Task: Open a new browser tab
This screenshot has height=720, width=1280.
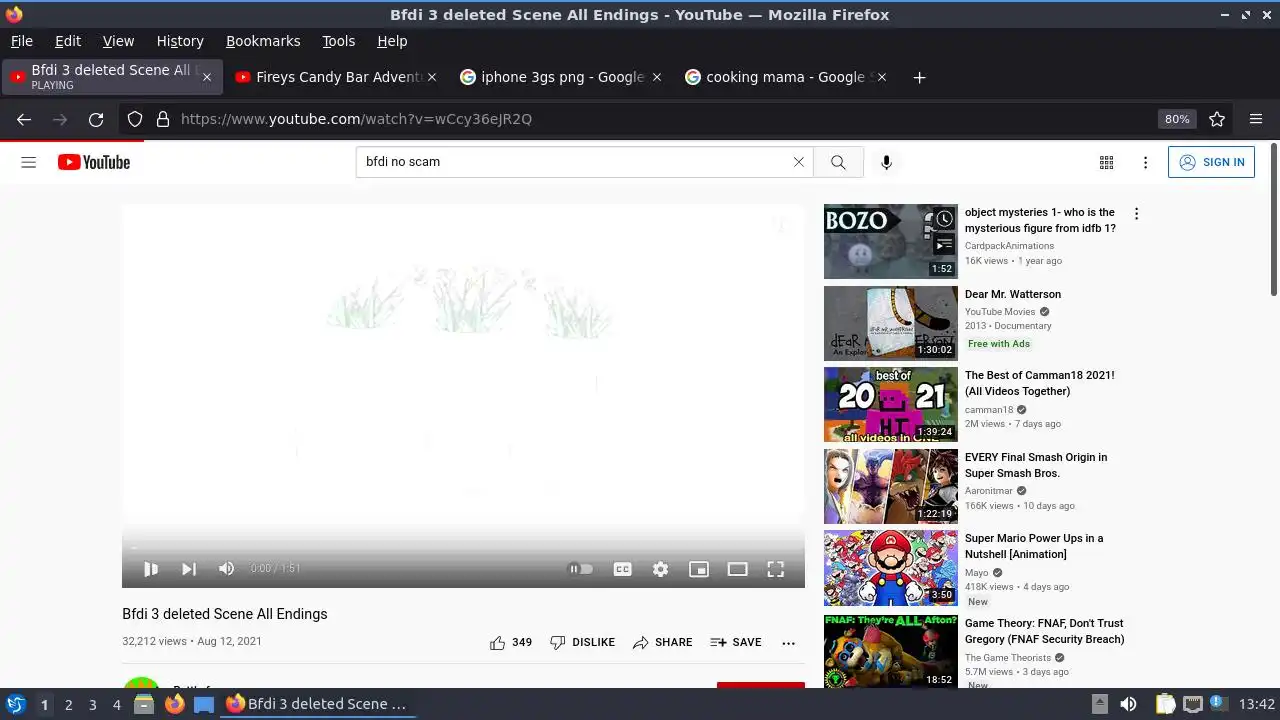Action: [x=919, y=77]
